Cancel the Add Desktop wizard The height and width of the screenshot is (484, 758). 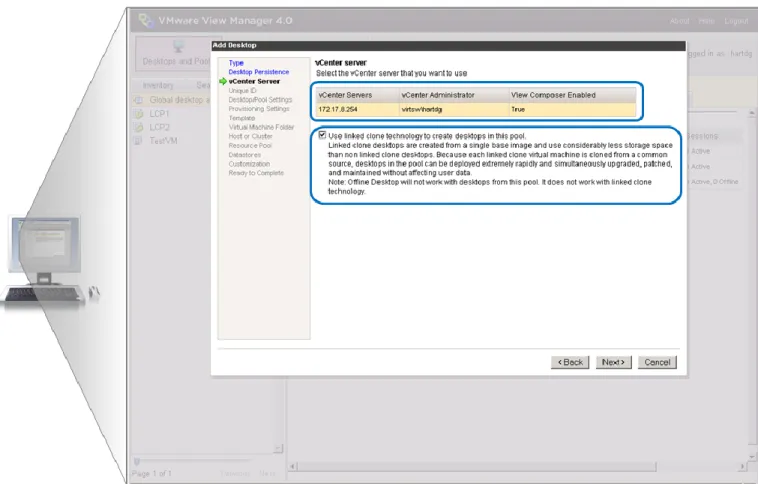(x=657, y=362)
